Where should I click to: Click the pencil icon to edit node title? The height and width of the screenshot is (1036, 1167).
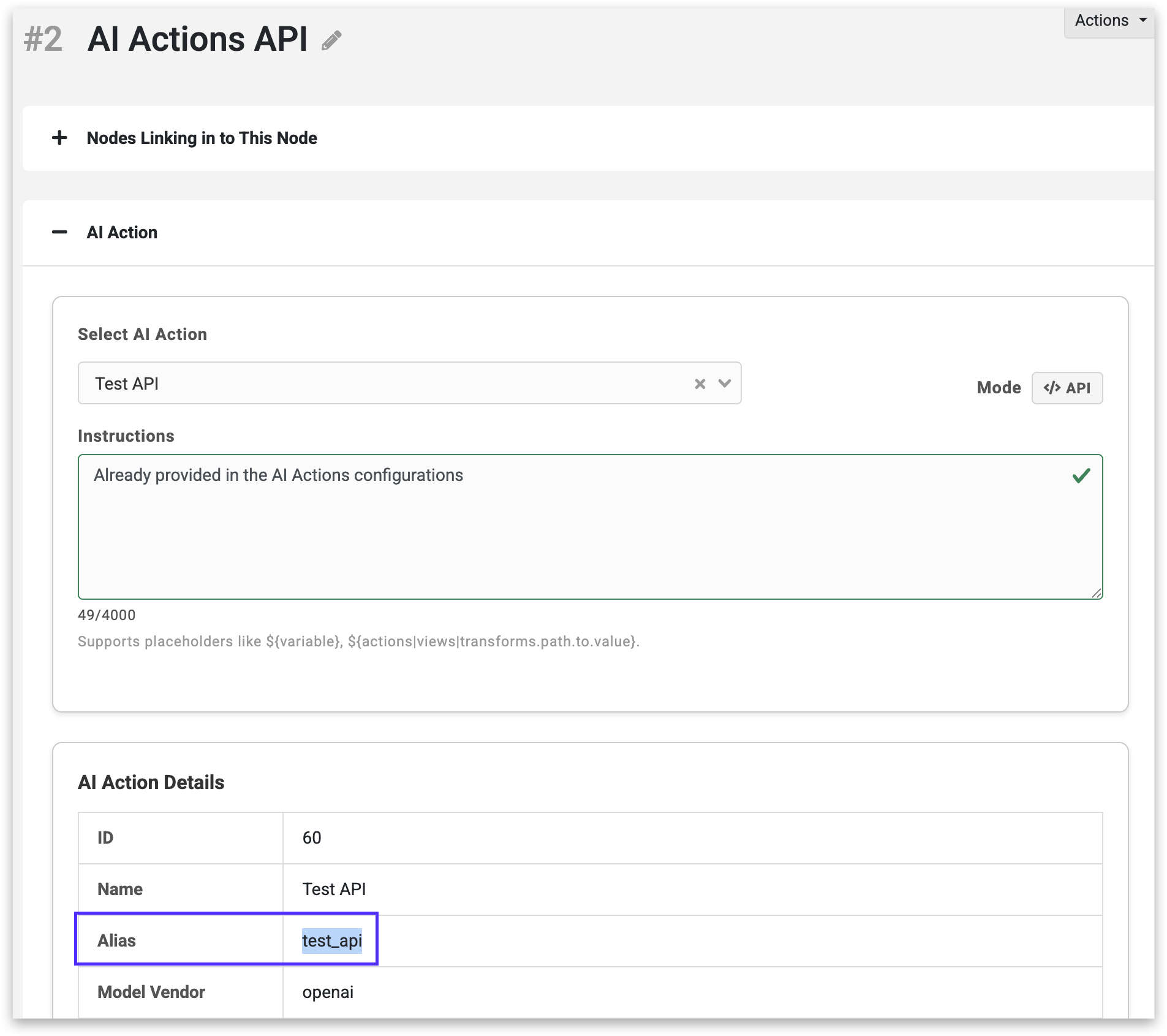tap(331, 40)
